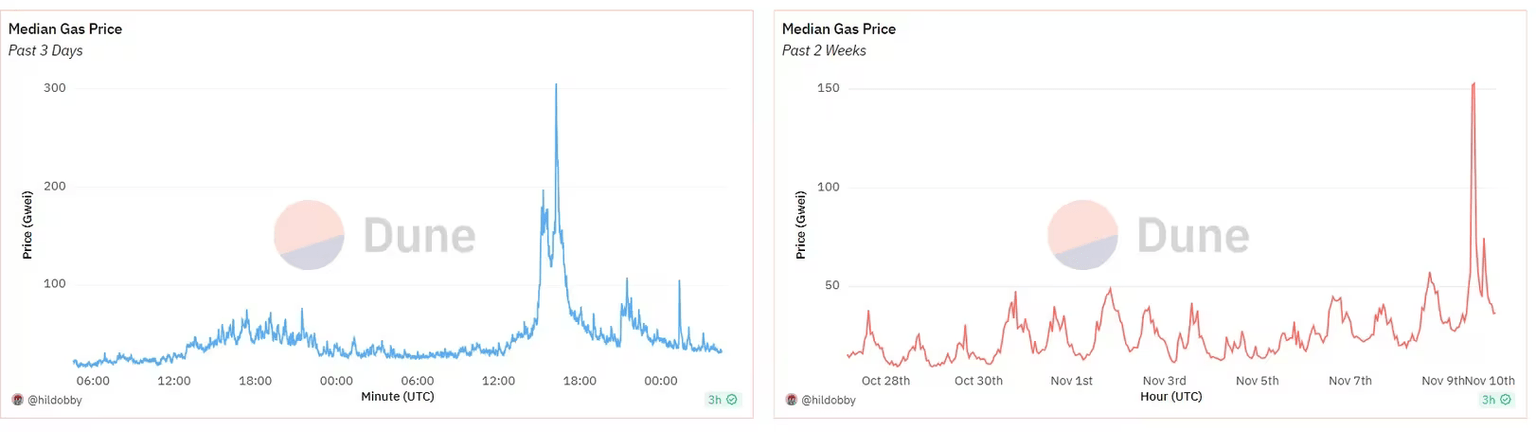1536x432 pixels.
Task: Click the green check icon on the right chart
Action: 1506,400
